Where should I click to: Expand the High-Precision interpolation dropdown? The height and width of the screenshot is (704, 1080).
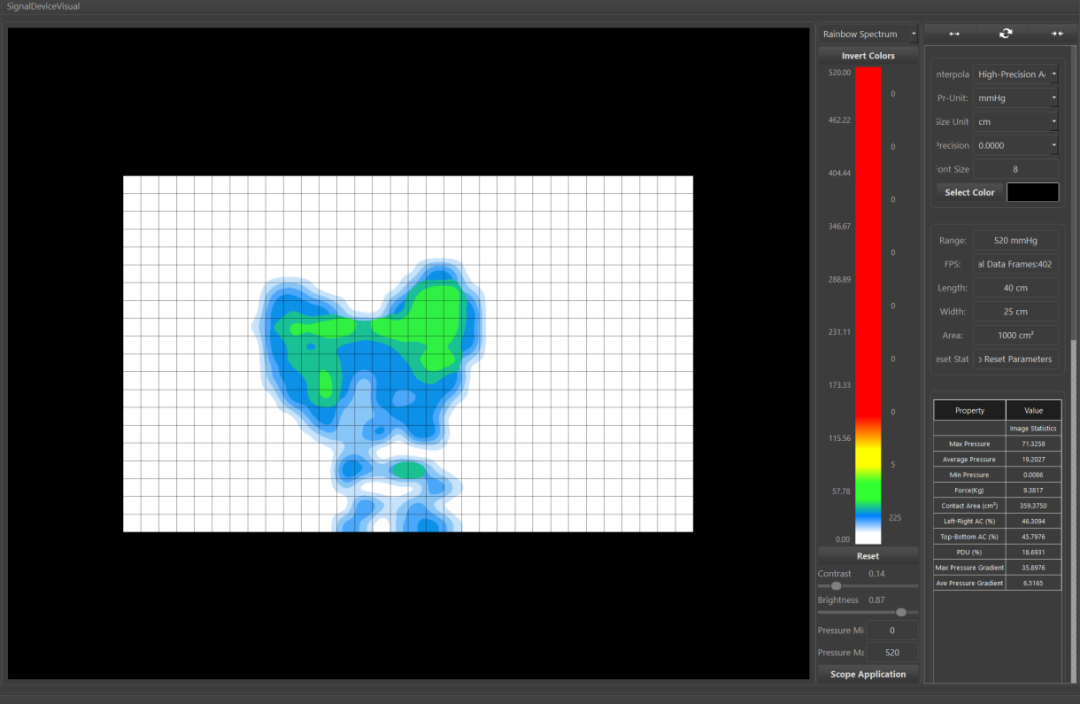coord(1015,74)
